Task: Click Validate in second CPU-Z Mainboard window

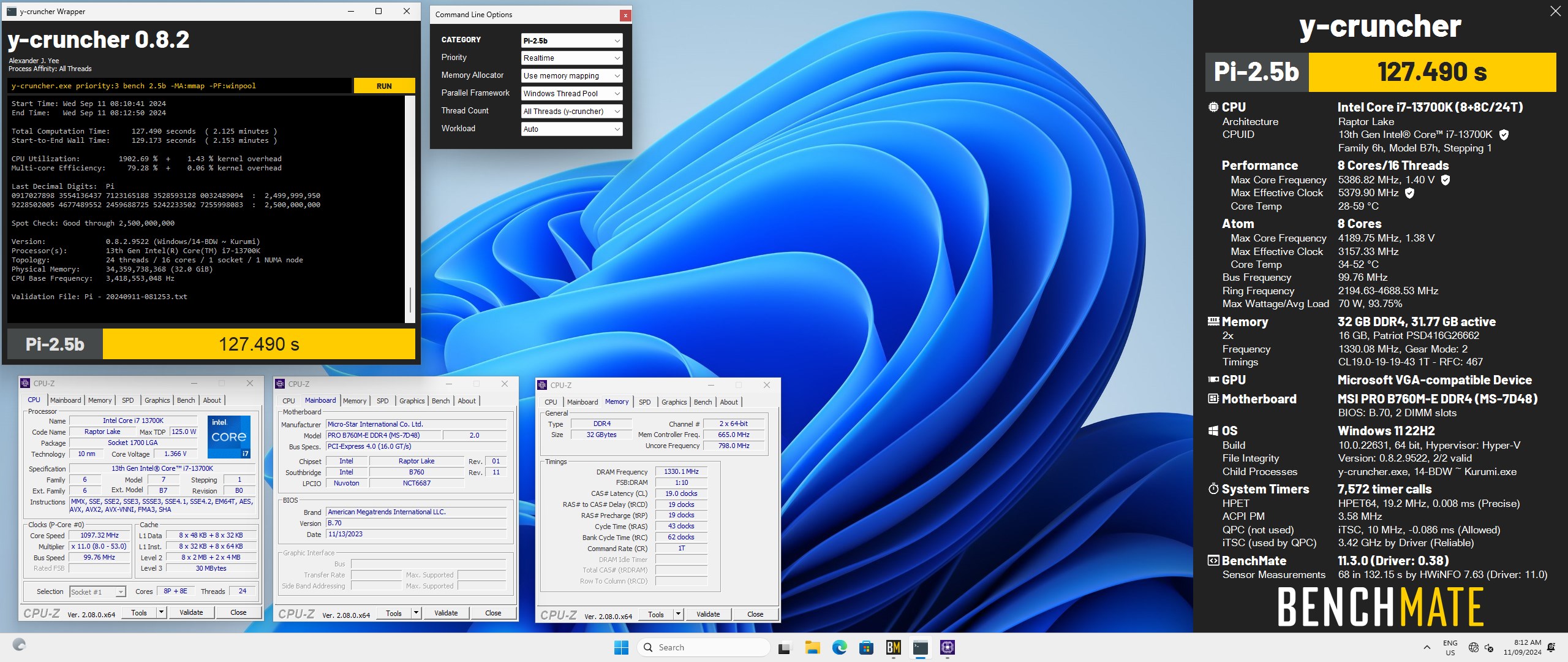Action: (x=446, y=613)
